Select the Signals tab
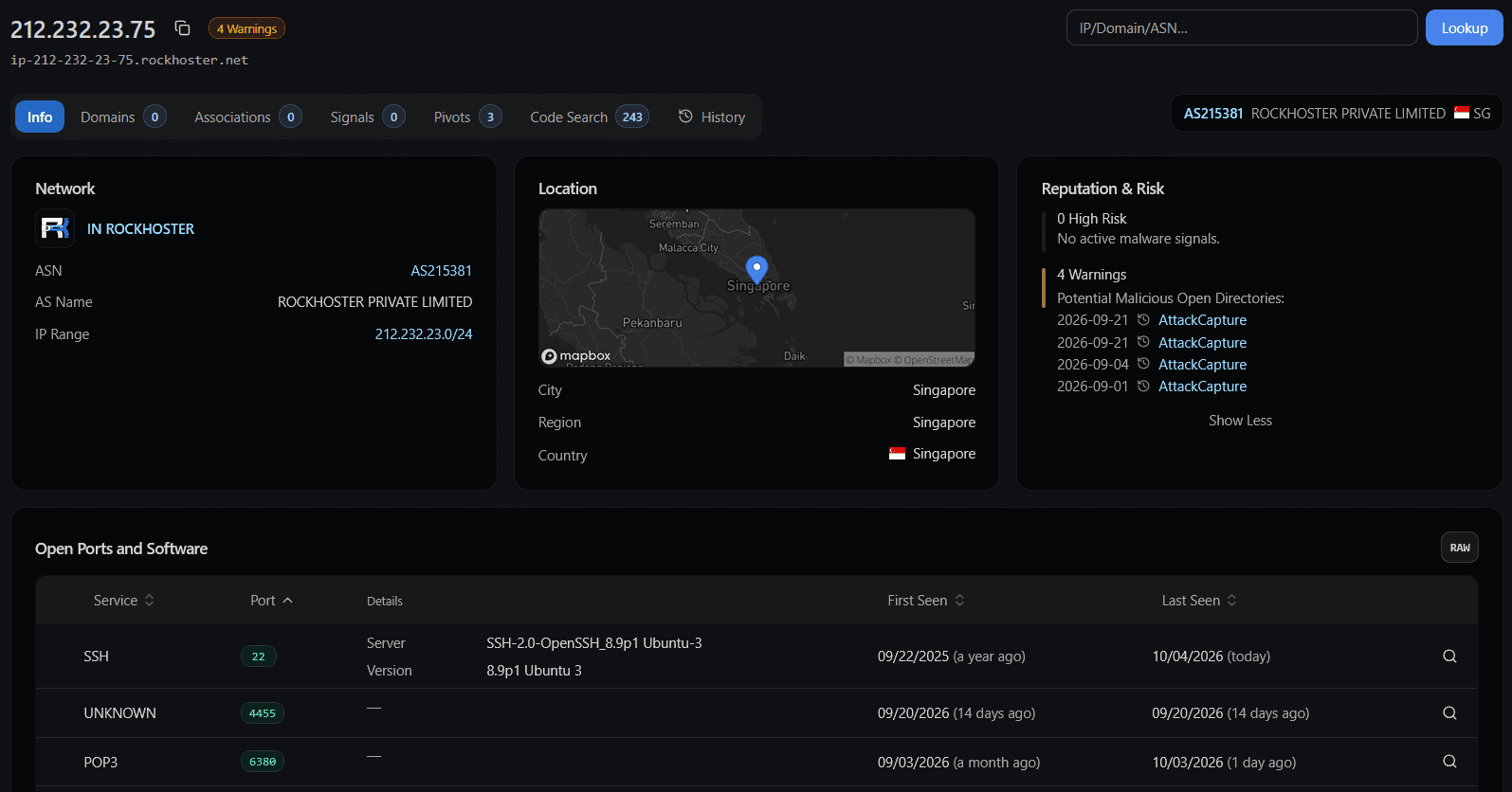The image size is (1512, 792). coord(368,117)
